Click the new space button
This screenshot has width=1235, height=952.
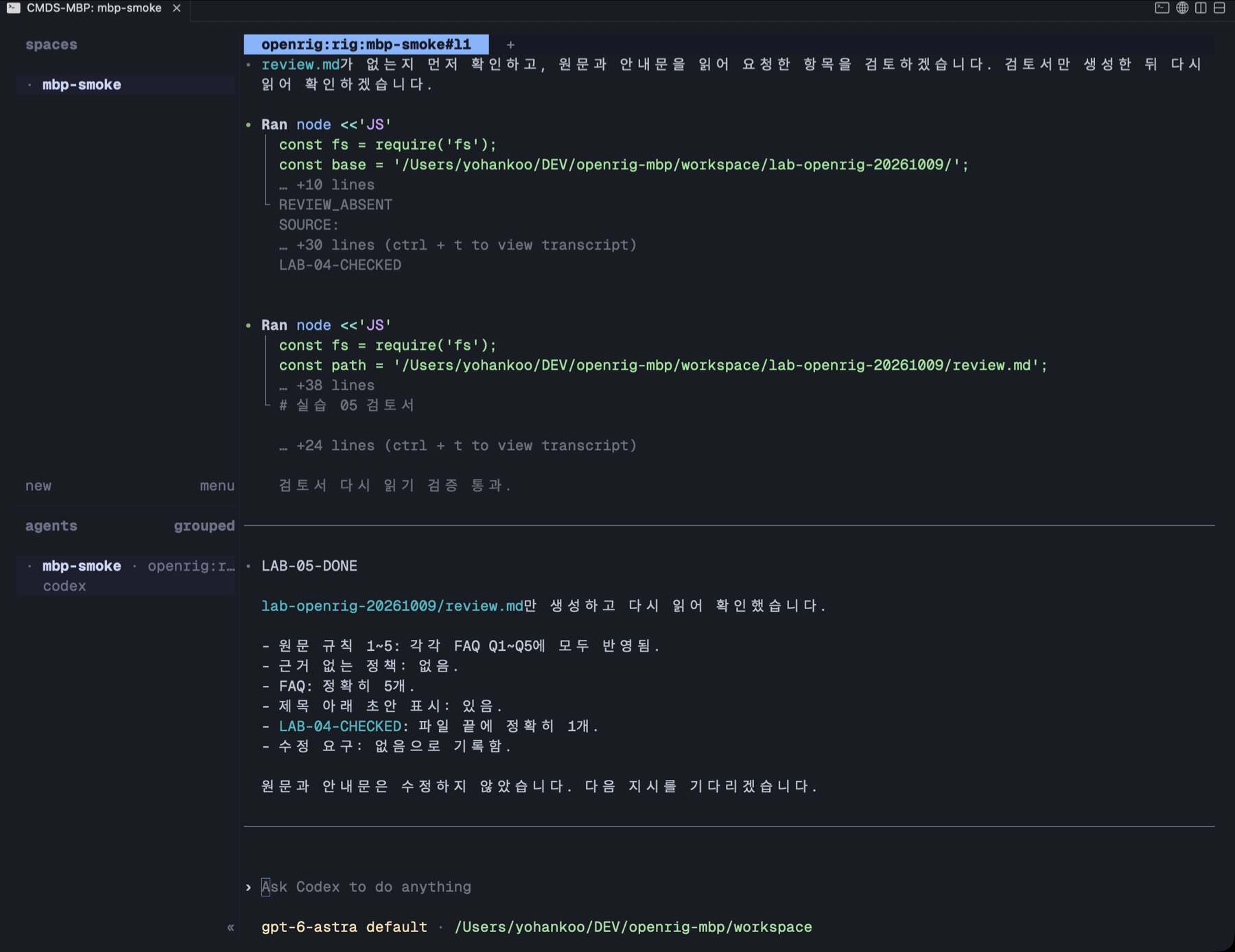pyautogui.click(x=38, y=486)
